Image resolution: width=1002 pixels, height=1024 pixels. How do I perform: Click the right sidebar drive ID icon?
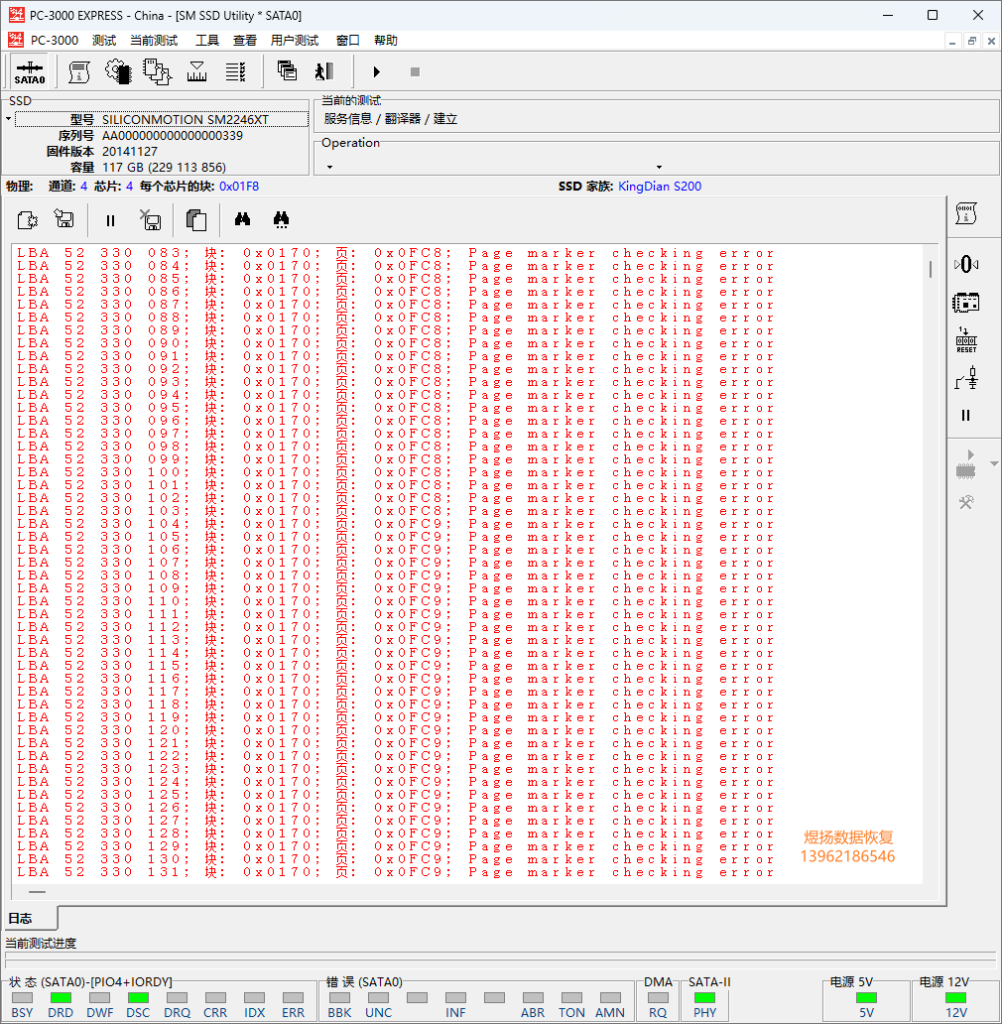(966, 213)
